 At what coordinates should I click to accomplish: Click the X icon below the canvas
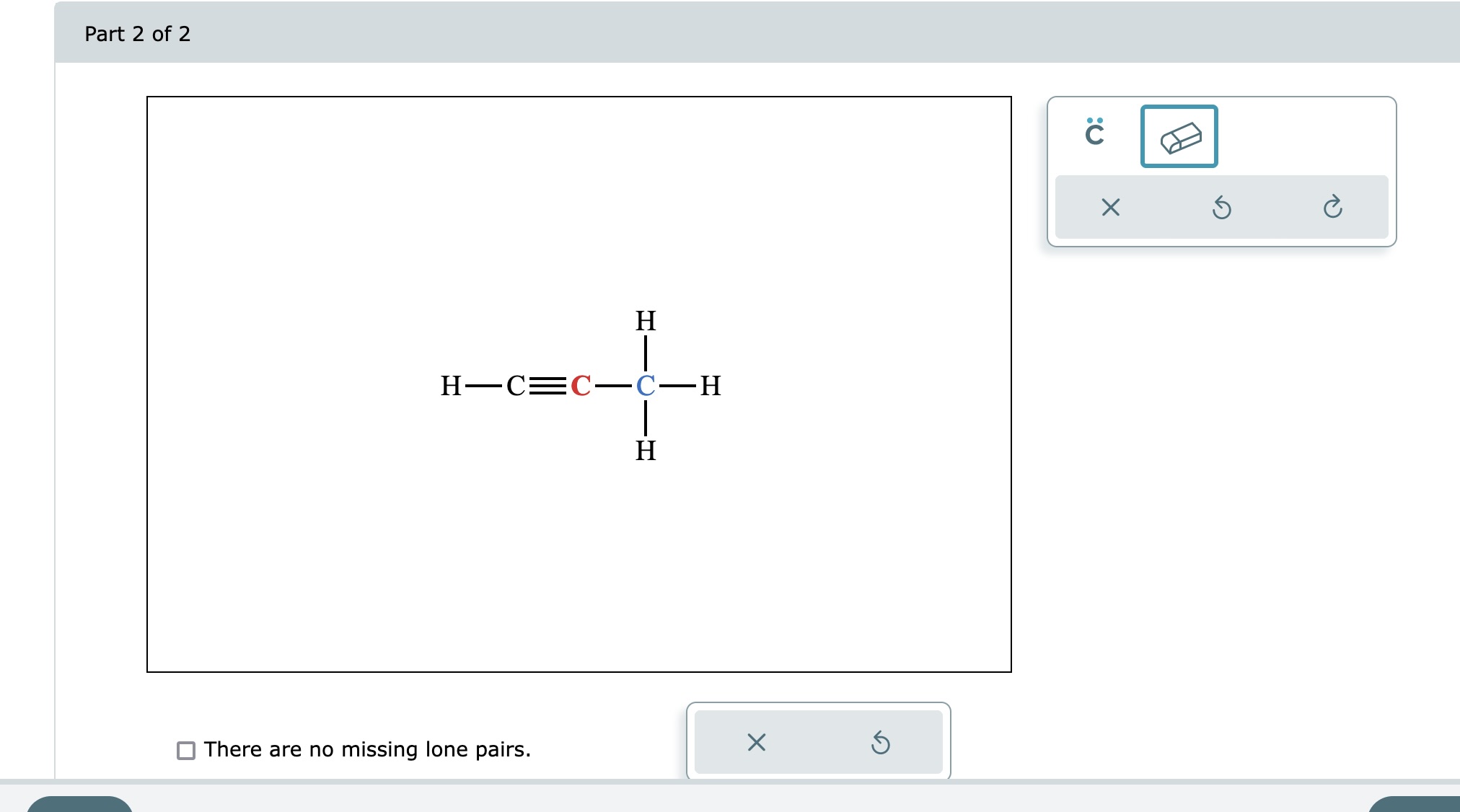[x=755, y=743]
